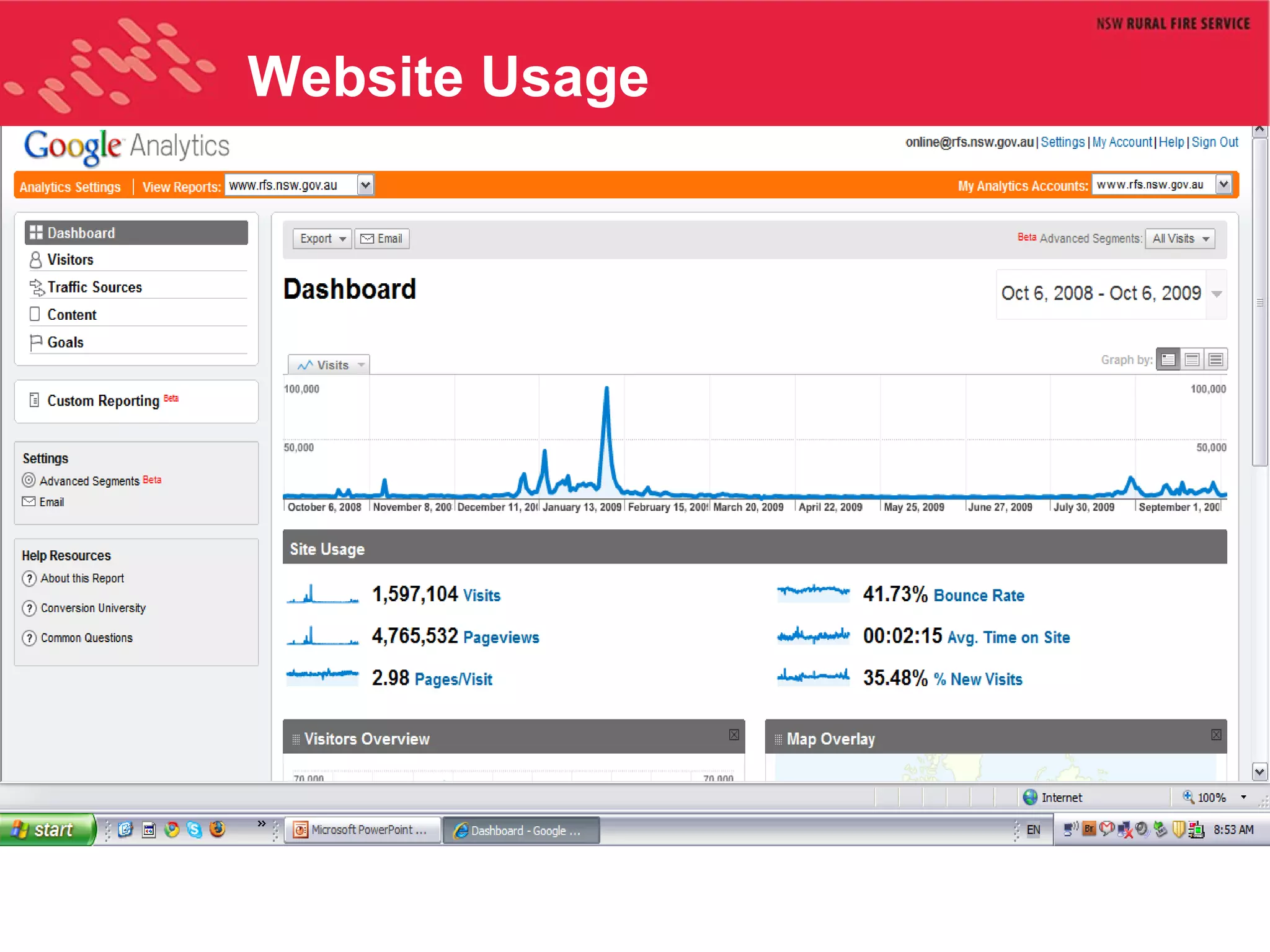Open the Dashboard sidebar item
1270x952 pixels.
click(136, 232)
